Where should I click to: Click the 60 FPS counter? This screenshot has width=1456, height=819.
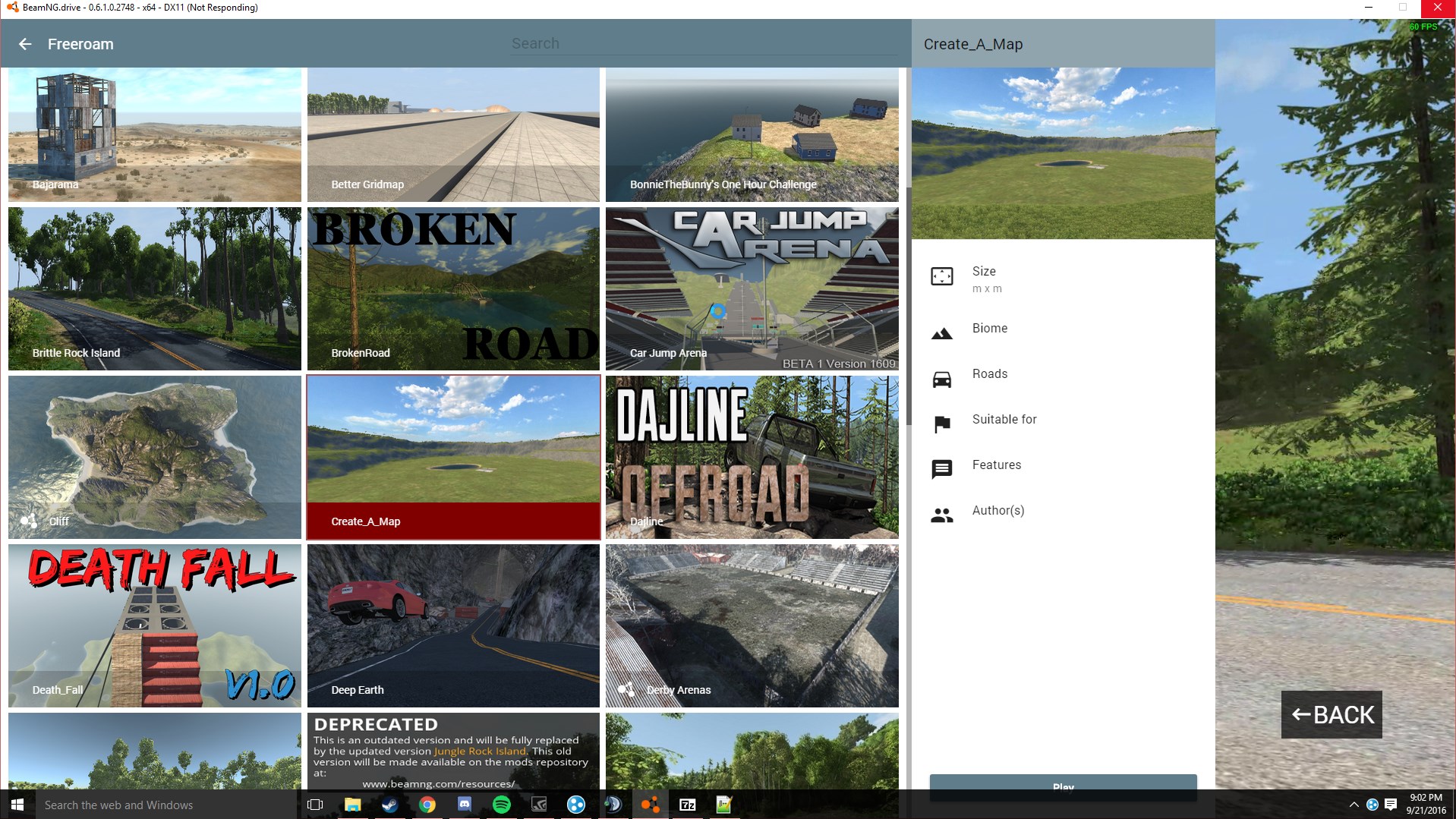(x=1423, y=27)
